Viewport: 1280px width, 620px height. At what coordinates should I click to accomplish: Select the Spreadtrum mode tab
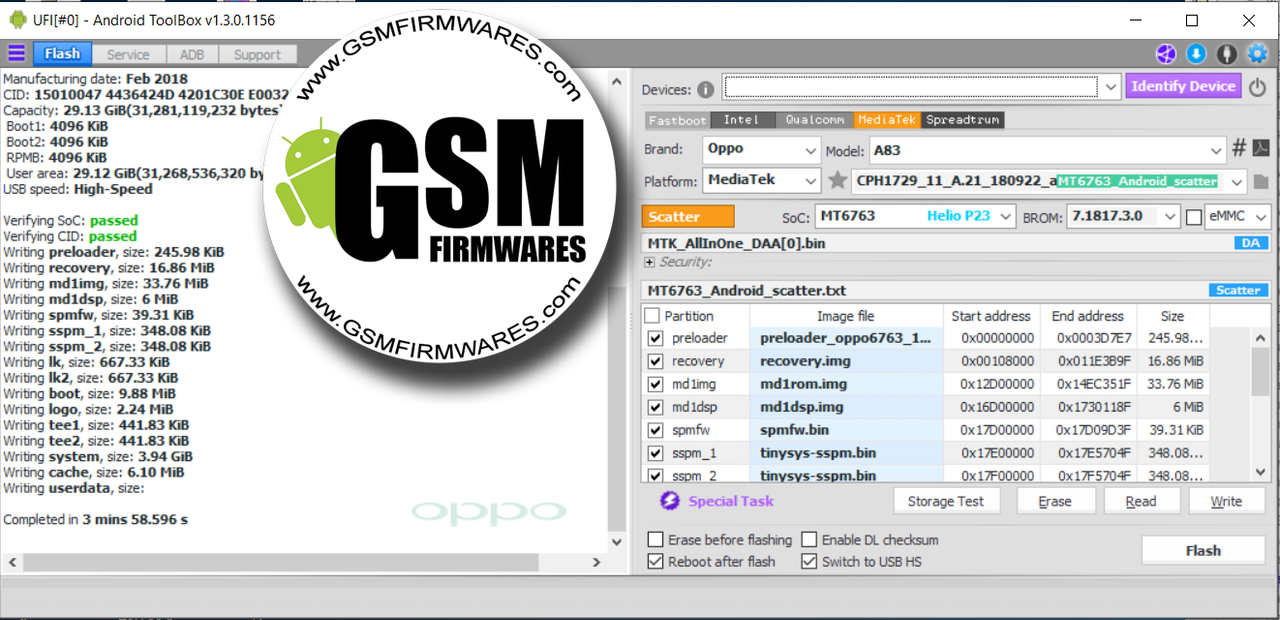pyautogui.click(x=962, y=120)
